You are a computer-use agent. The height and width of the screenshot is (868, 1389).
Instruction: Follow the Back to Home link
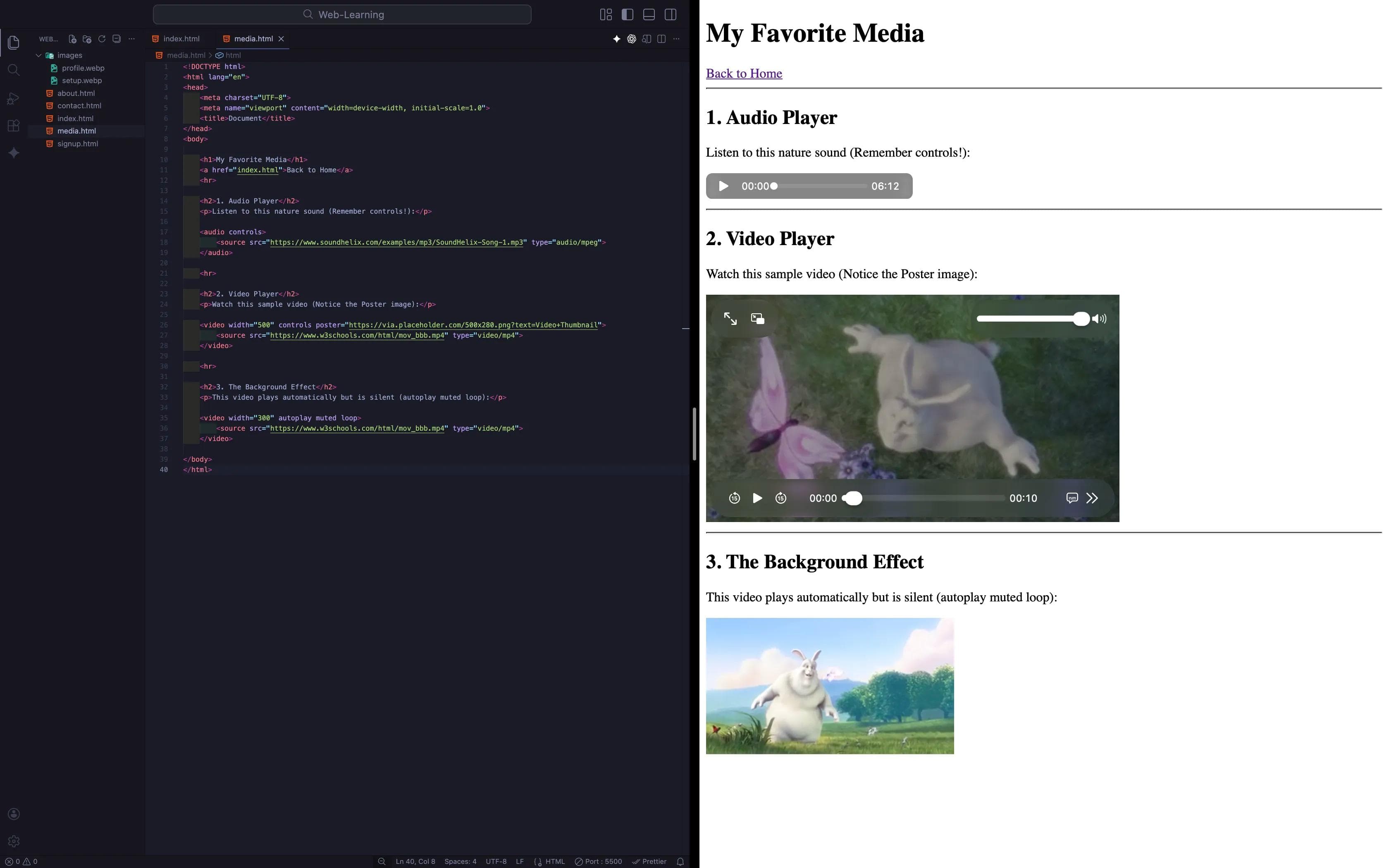click(743, 74)
